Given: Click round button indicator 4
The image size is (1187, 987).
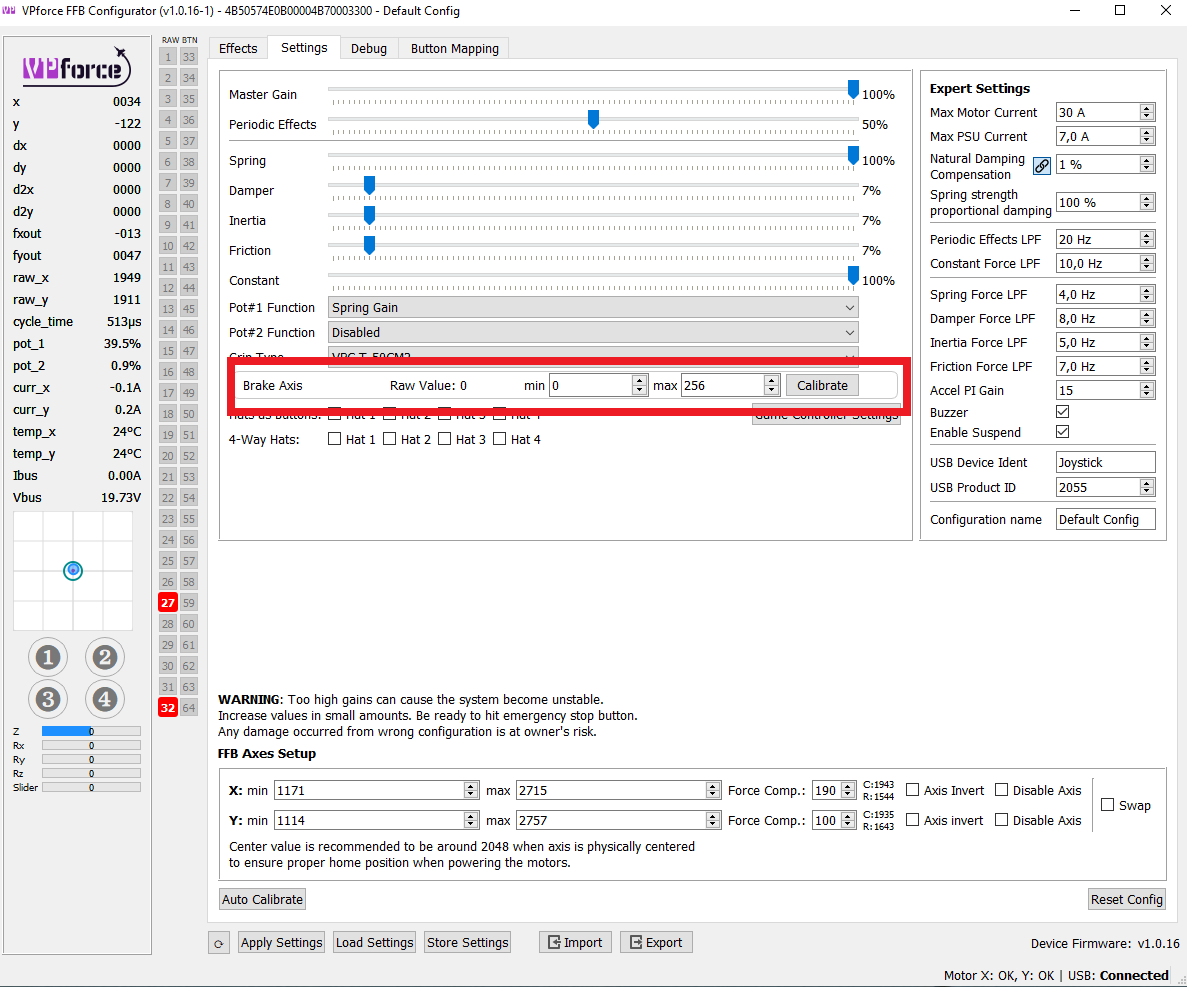Looking at the screenshot, I should 104,699.
